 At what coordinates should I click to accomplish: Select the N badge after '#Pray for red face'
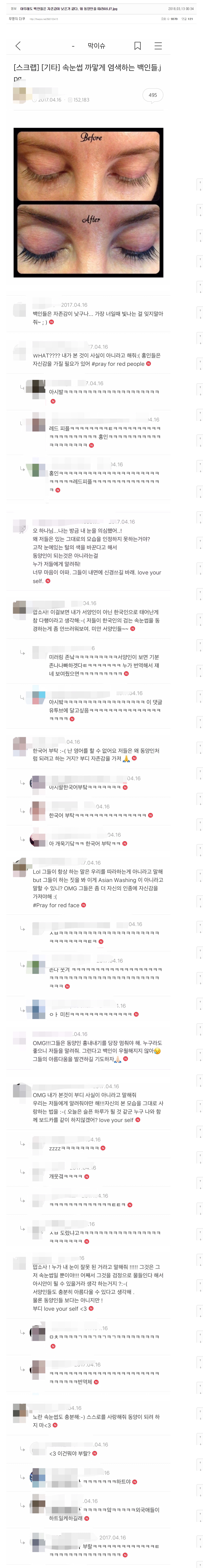(x=84, y=905)
